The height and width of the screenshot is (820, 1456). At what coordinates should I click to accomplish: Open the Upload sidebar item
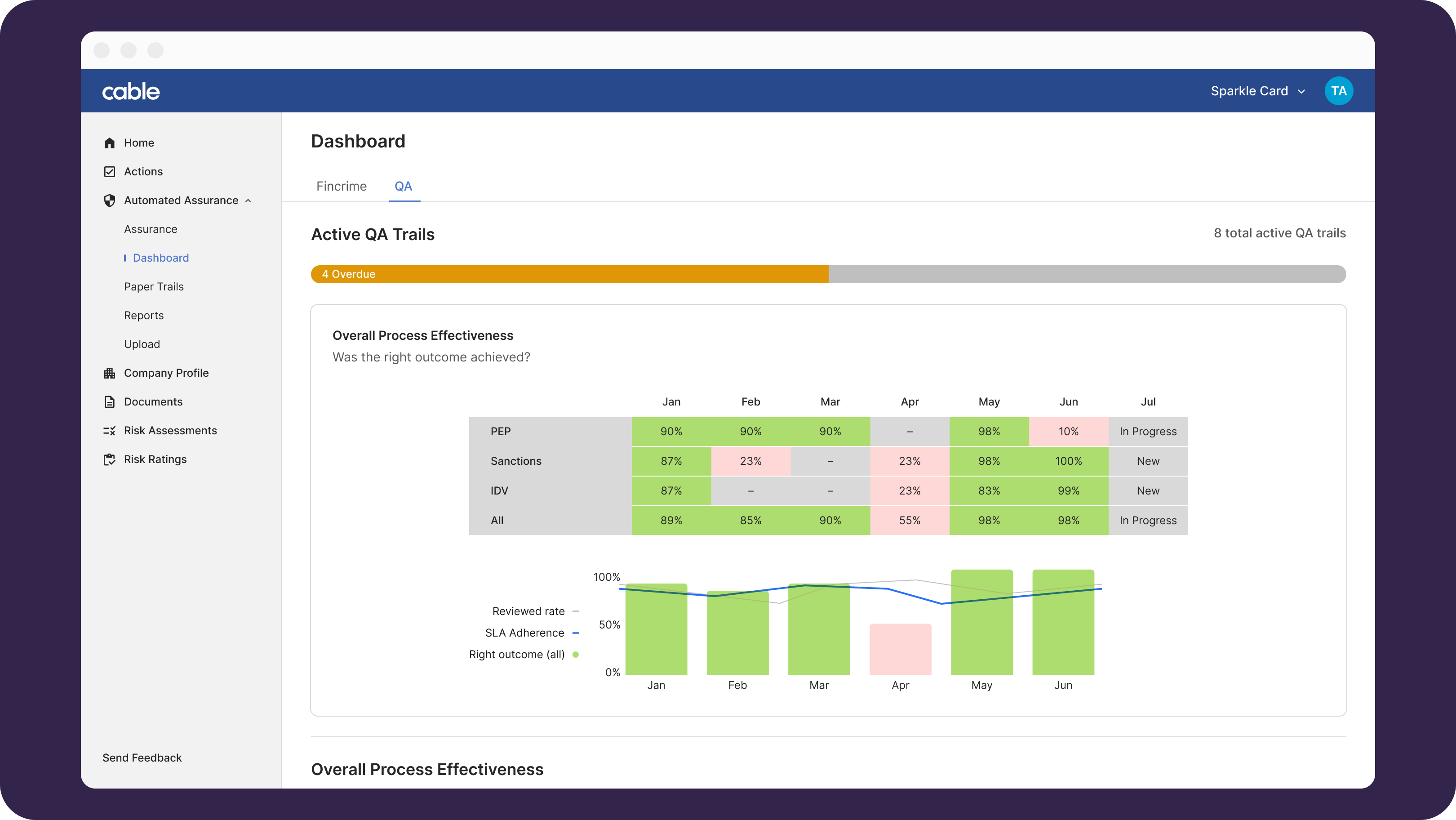coord(142,344)
